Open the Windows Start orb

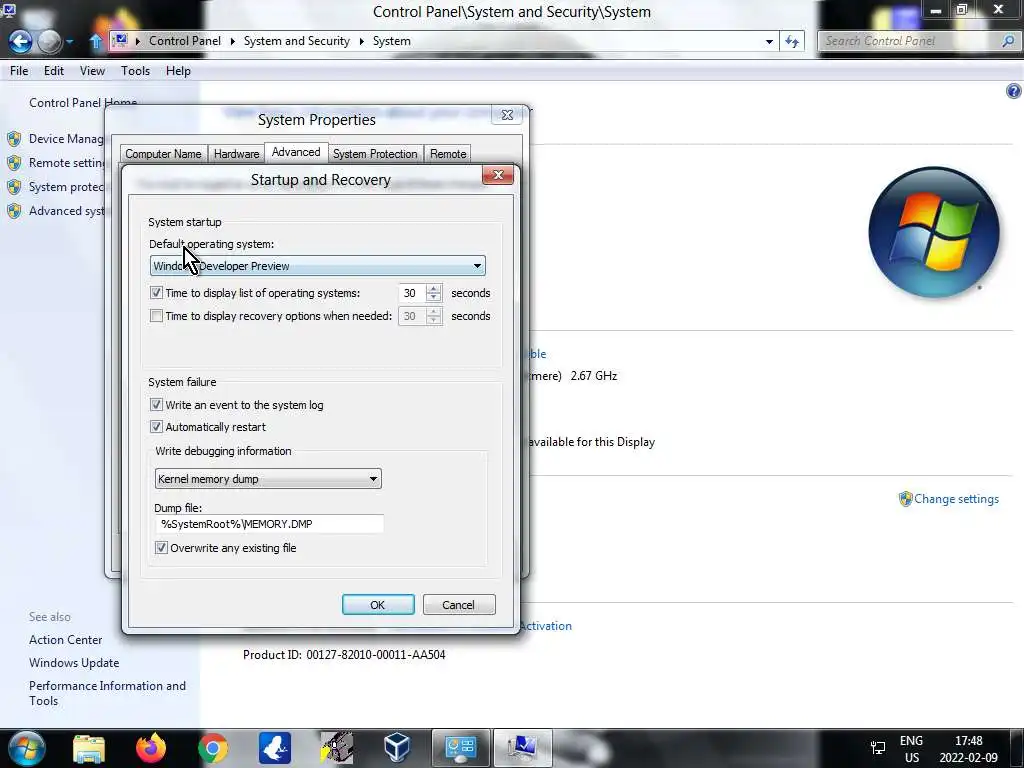click(x=26, y=748)
